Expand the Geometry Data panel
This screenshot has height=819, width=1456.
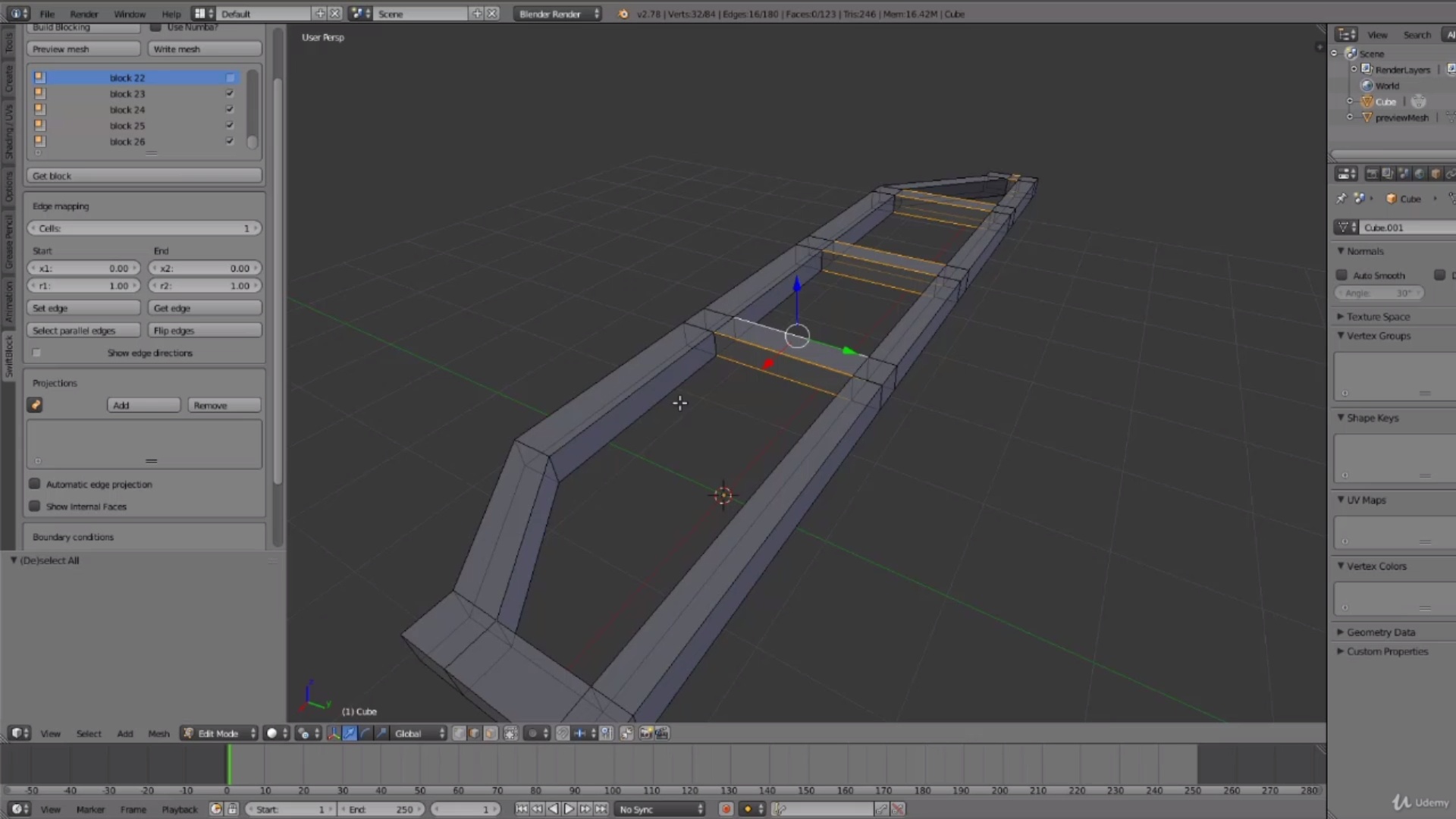(1380, 632)
